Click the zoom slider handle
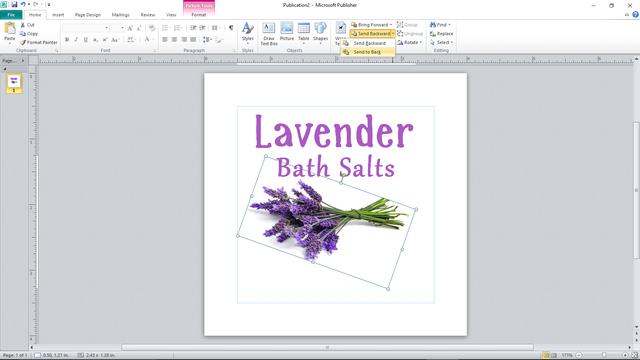This screenshot has width=640, height=360. [604, 356]
